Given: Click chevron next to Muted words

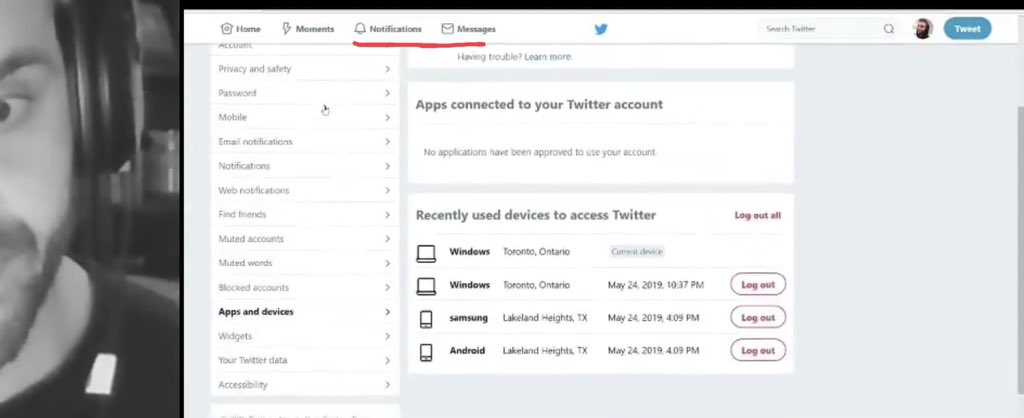Looking at the screenshot, I should (387, 263).
